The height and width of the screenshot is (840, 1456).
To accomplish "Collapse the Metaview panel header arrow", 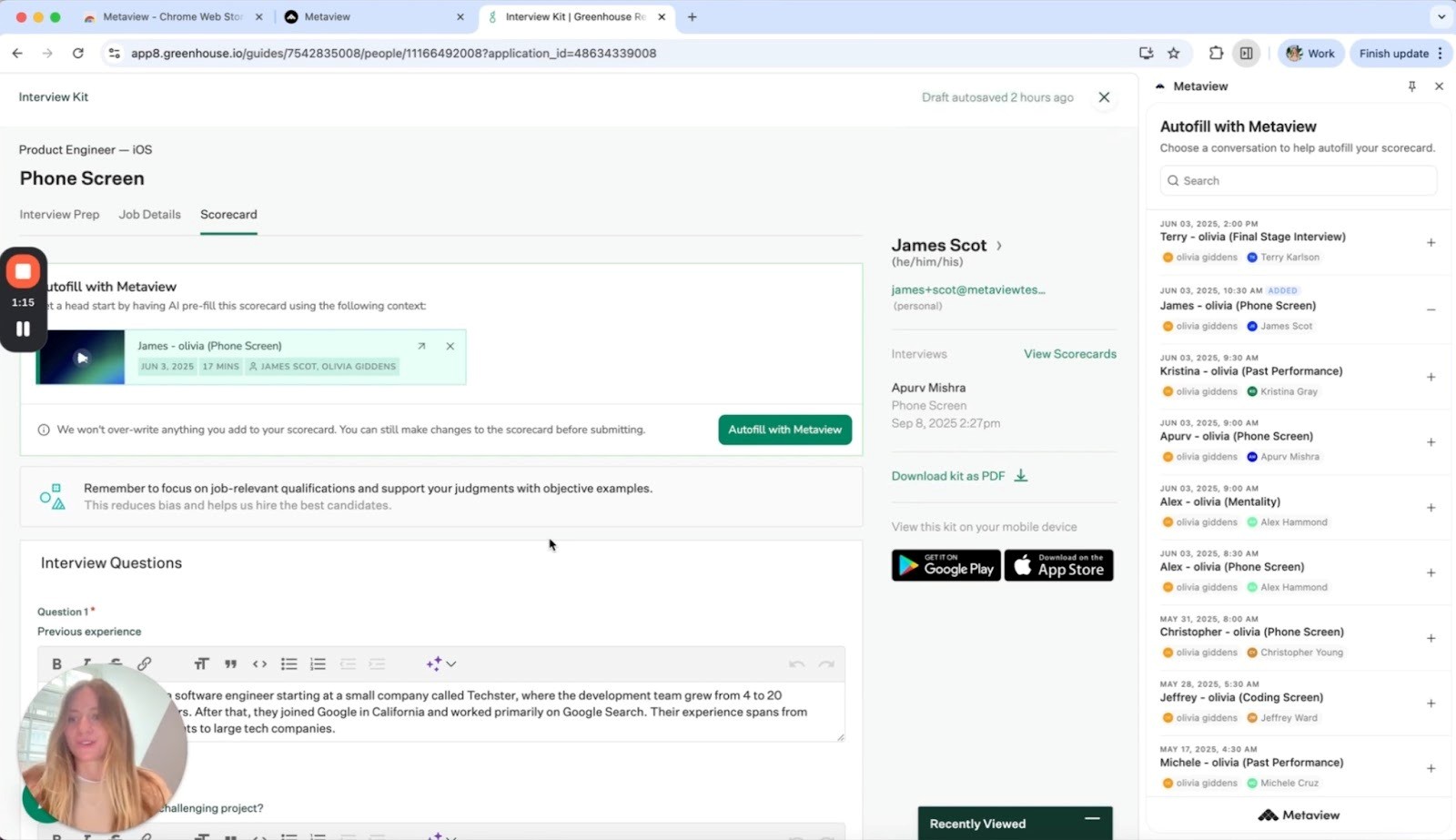I will point(1160,86).
